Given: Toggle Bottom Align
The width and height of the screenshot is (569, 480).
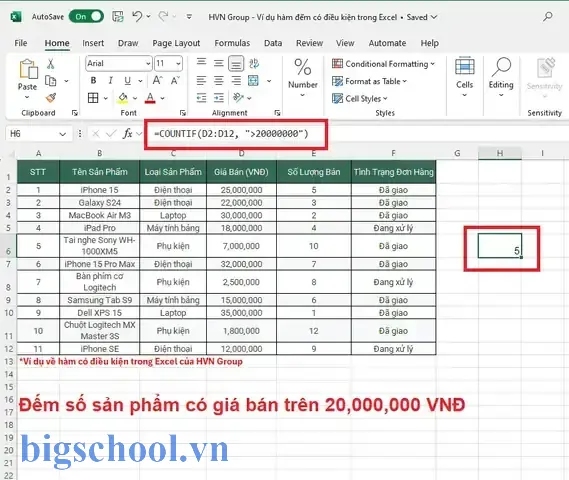Looking at the screenshot, I should pyautogui.click(x=236, y=63).
